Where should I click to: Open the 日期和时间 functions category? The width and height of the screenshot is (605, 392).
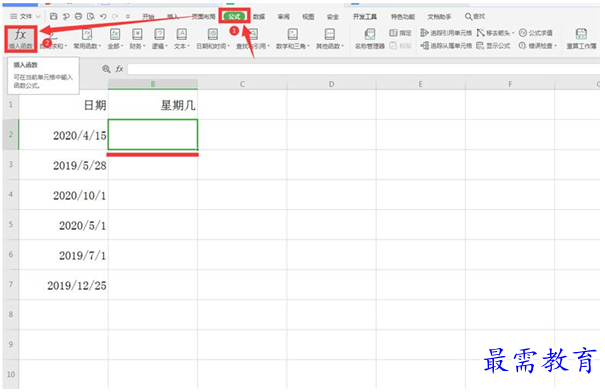click(213, 39)
